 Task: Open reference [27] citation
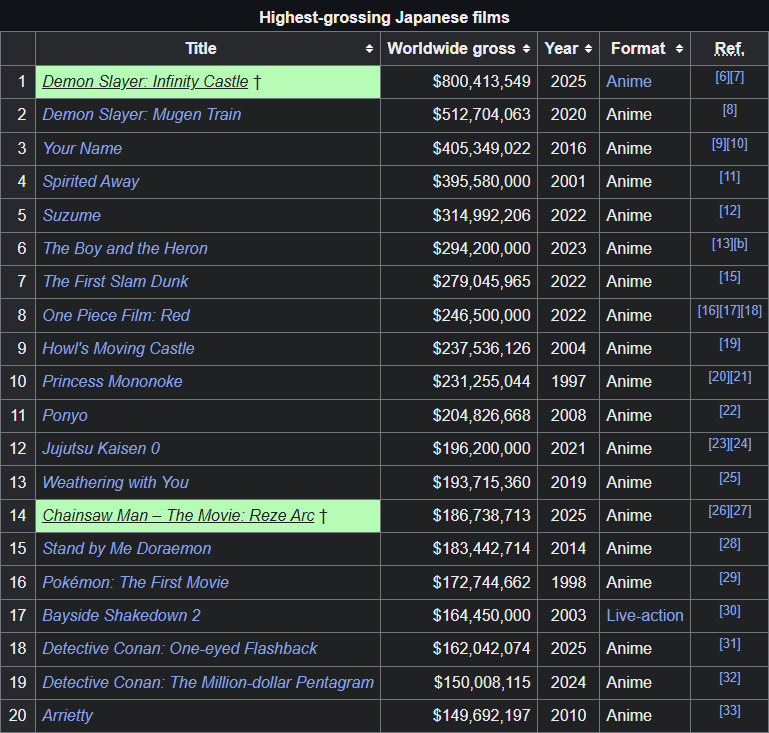tap(741, 511)
